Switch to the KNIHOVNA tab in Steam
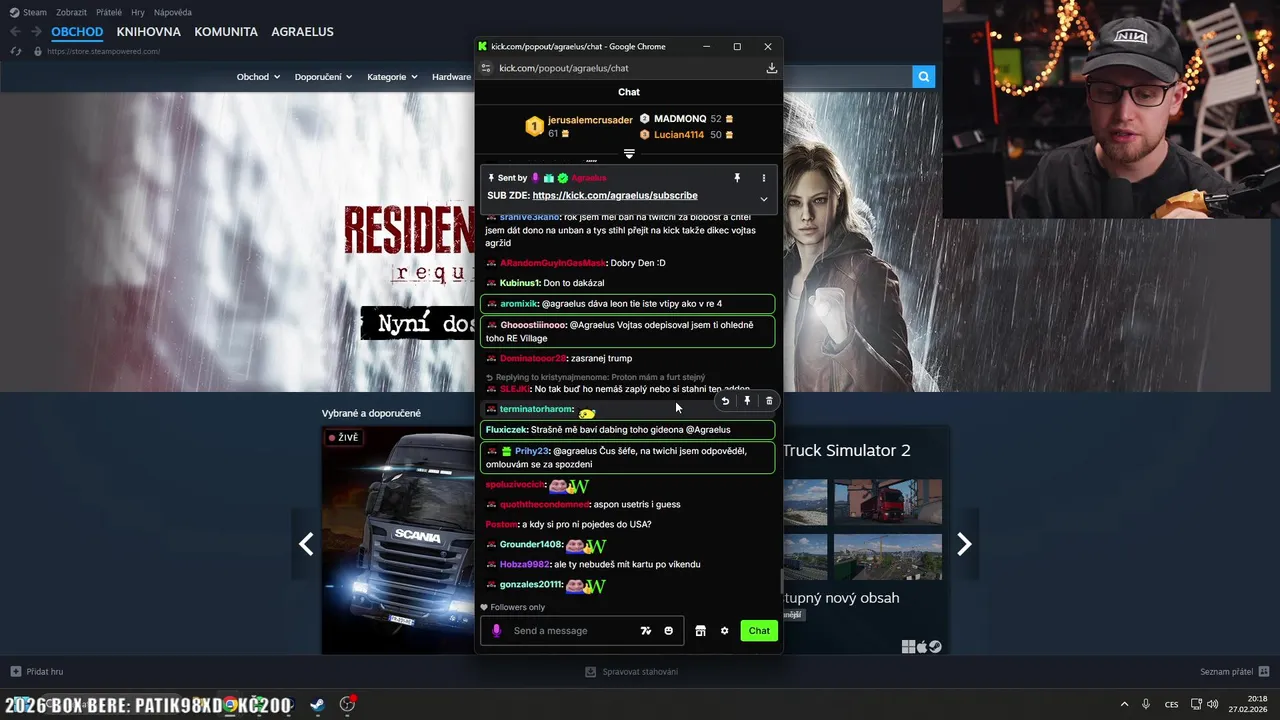 [148, 32]
